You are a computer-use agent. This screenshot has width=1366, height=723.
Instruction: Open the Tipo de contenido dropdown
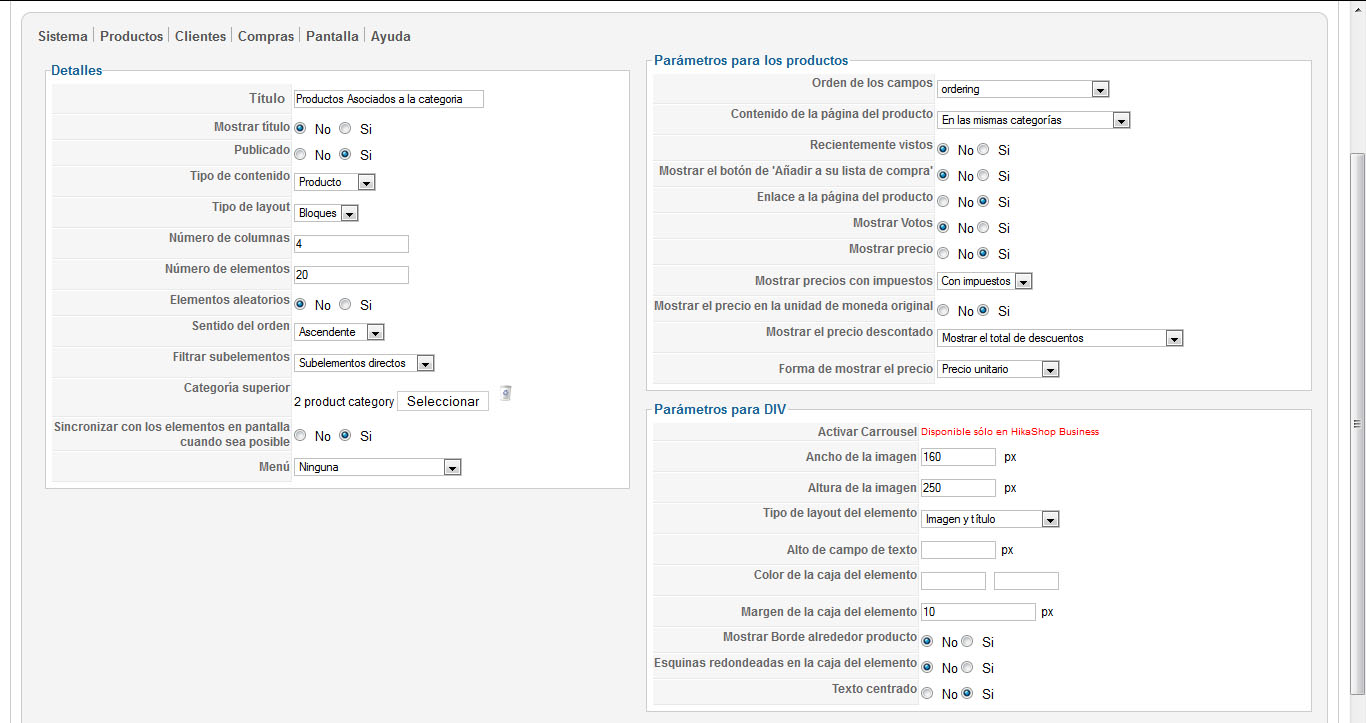pyautogui.click(x=335, y=182)
